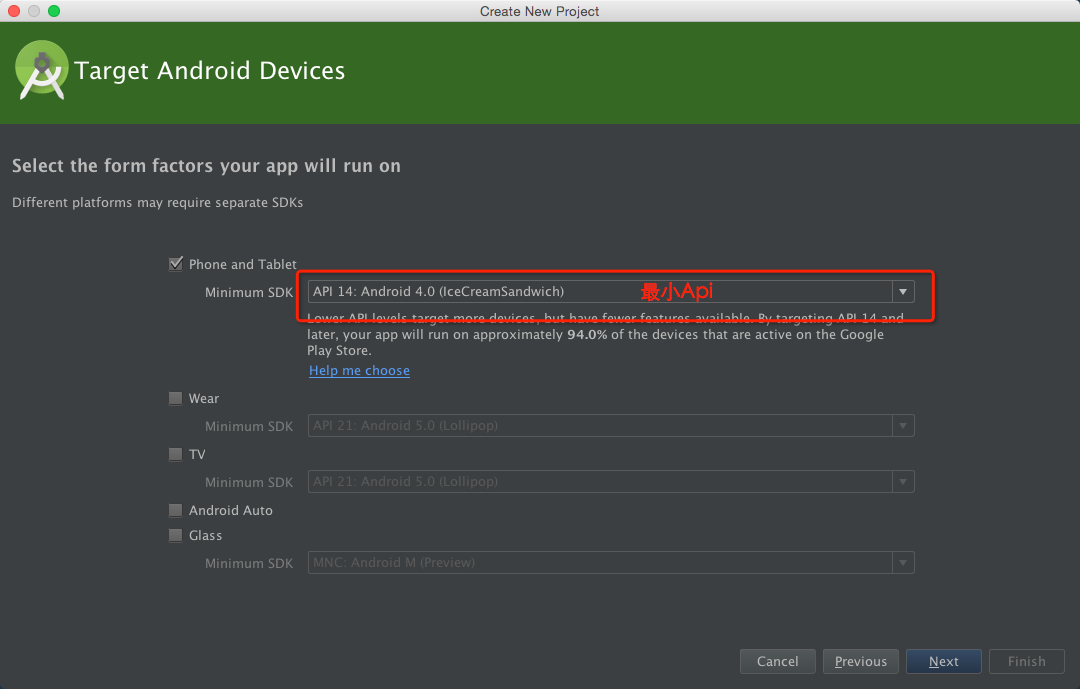The height and width of the screenshot is (689, 1080).
Task: Open the Glass Minimum SDK dropdown (MNC: Android M)
Action: tap(611, 562)
